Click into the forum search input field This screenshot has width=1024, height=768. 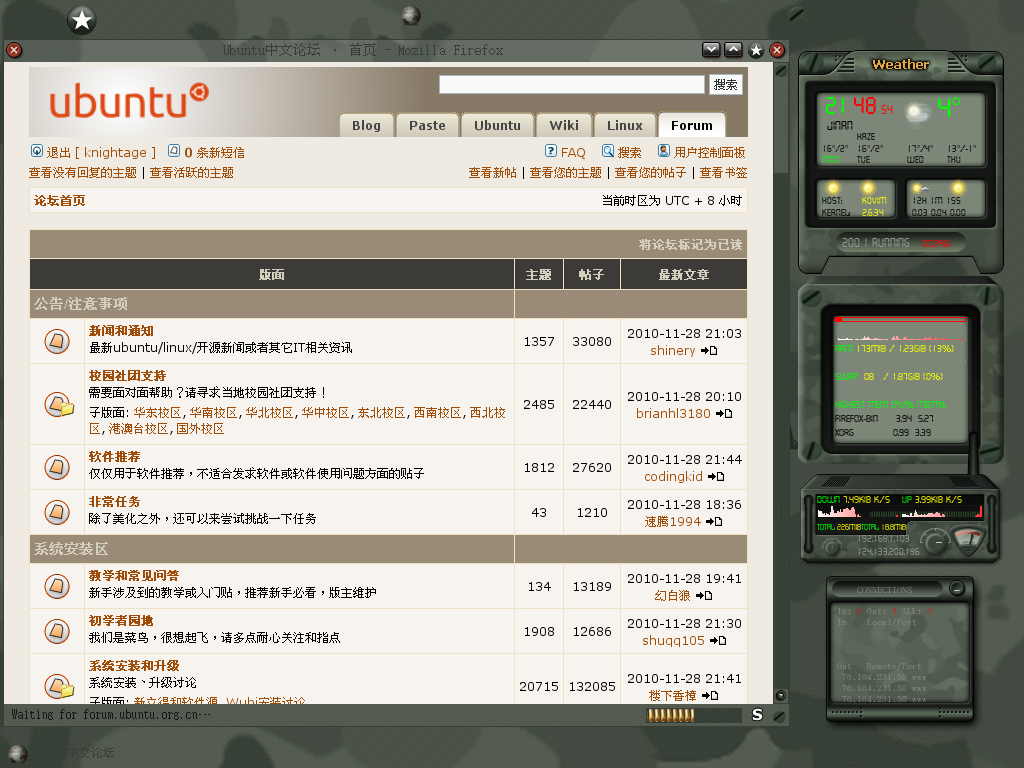pyautogui.click(x=571, y=85)
